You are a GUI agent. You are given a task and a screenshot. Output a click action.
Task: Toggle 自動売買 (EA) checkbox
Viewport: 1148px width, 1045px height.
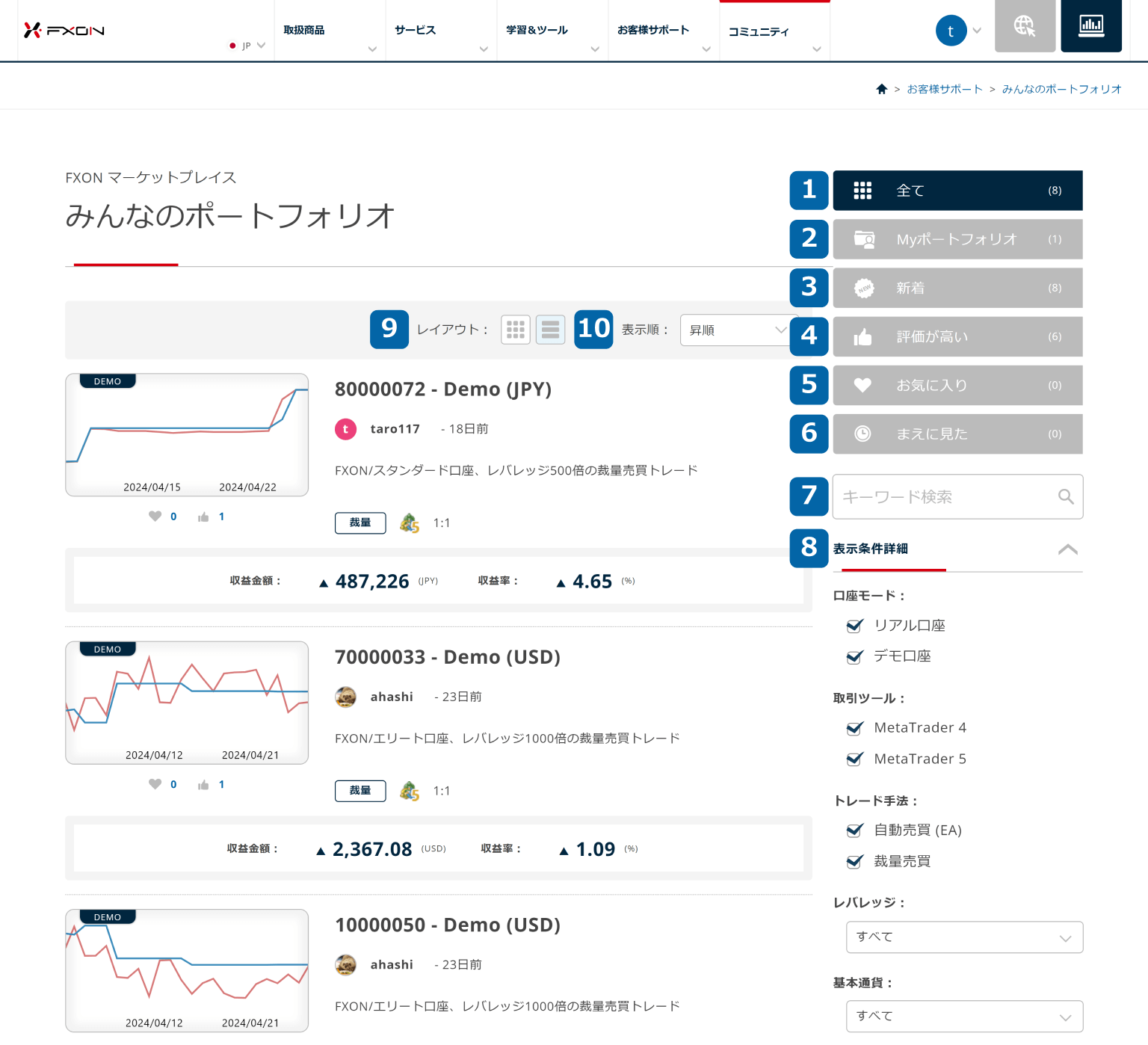854,830
